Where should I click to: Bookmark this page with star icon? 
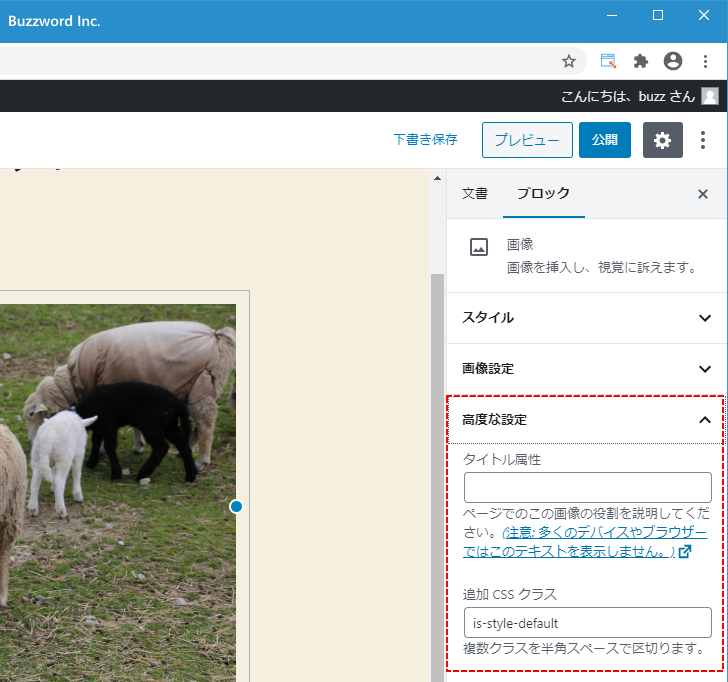569,61
